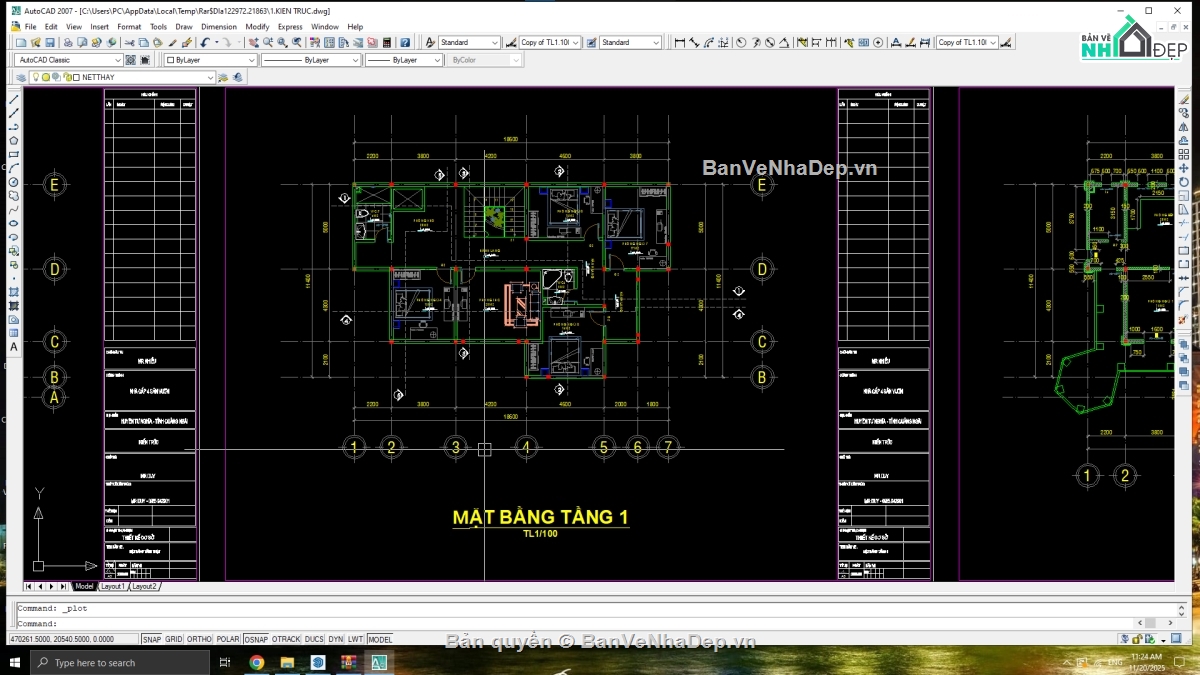Viewport: 1200px width, 675px height.
Task: Click the Help question mark icon
Action: (405, 43)
